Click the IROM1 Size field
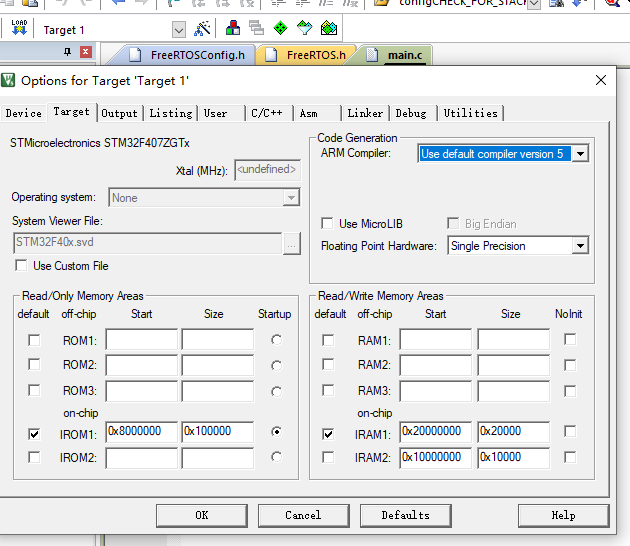630x546 pixels. pyautogui.click(x=217, y=432)
